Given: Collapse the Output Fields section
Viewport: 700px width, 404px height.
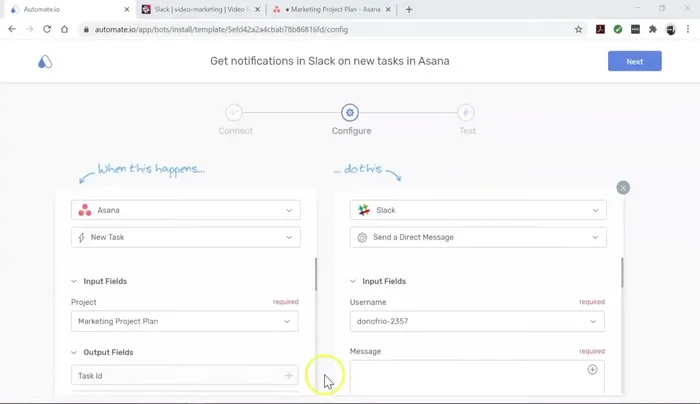Looking at the screenshot, I should pyautogui.click(x=74, y=352).
